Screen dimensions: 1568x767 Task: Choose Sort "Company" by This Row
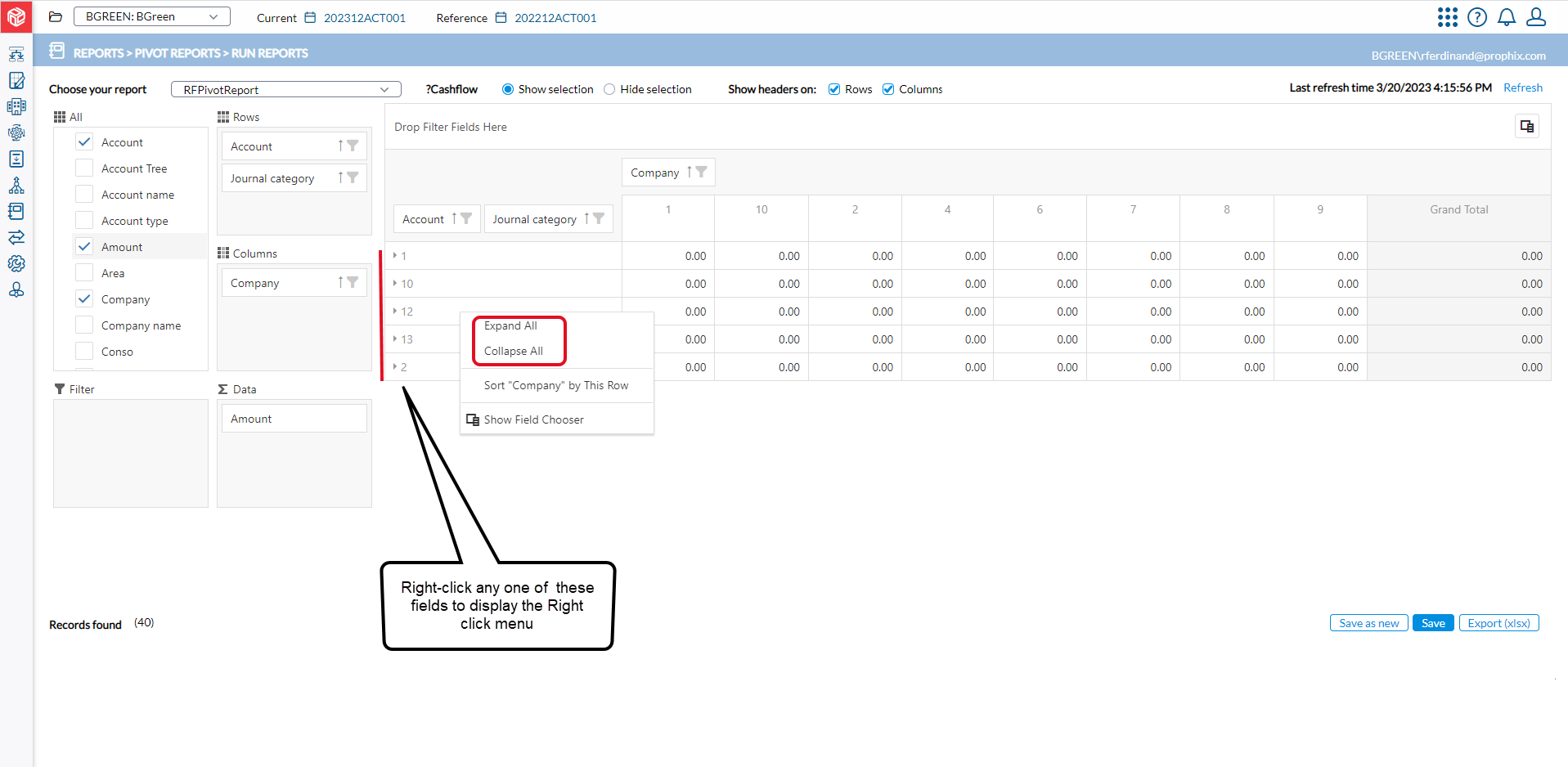click(556, 385)
